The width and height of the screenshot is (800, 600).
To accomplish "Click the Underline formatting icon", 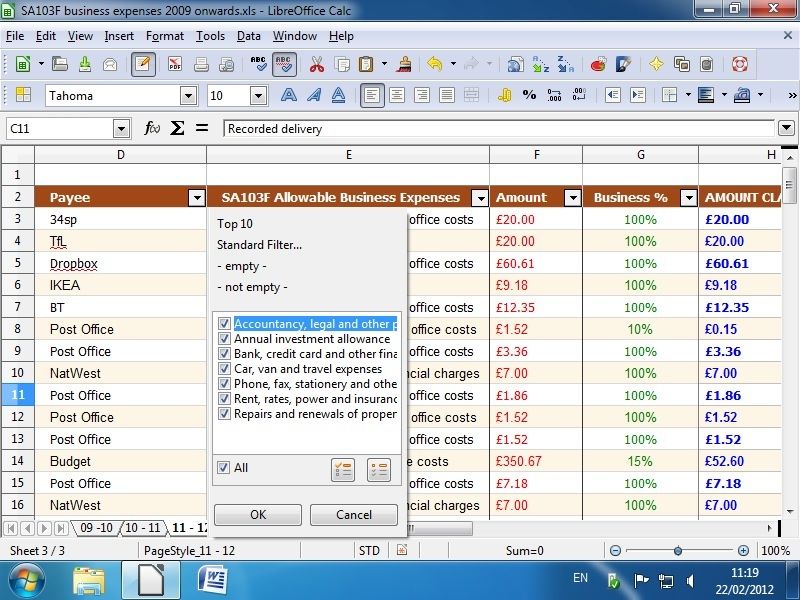I will click(339, 95).
